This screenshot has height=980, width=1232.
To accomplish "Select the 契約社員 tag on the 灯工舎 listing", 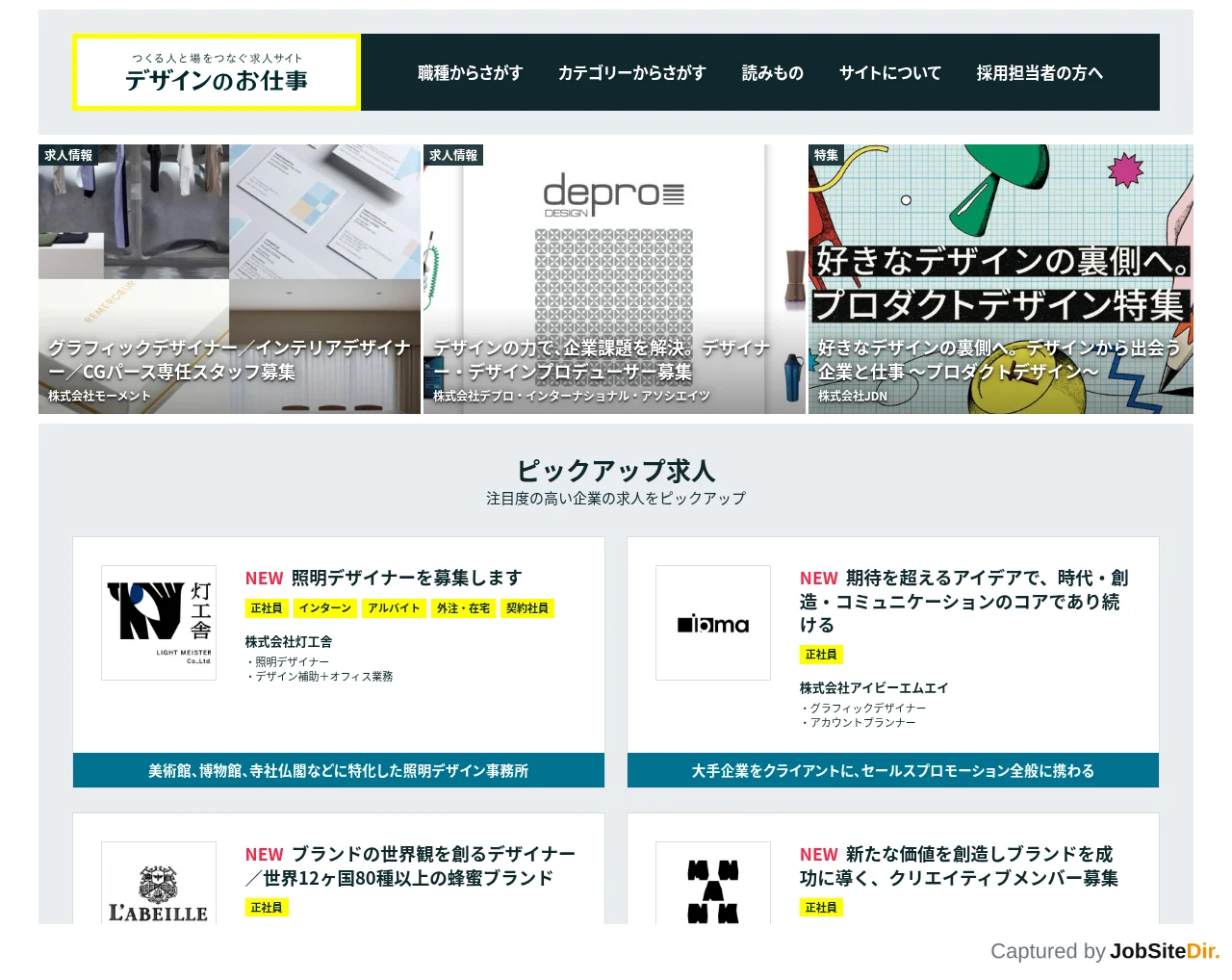I will (527, 608).
